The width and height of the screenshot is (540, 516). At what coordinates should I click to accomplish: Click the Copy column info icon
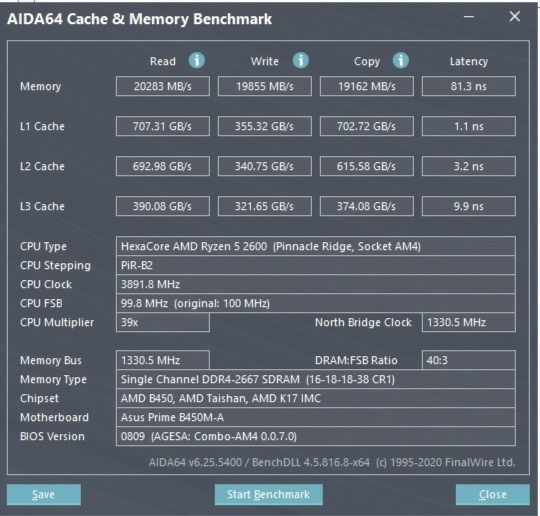click(401, 61)
